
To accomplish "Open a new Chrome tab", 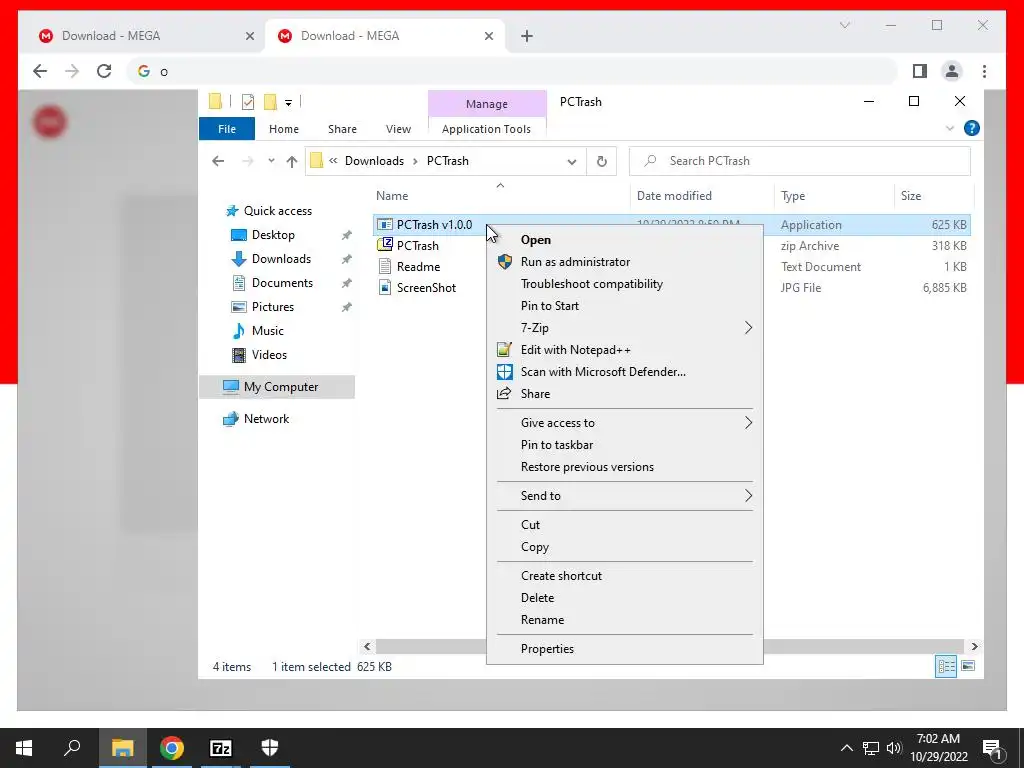I will 527,36.
